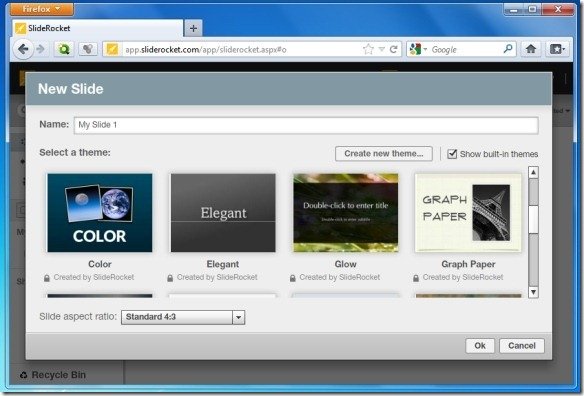Bookmark page with the star icon

coord(368,49)
